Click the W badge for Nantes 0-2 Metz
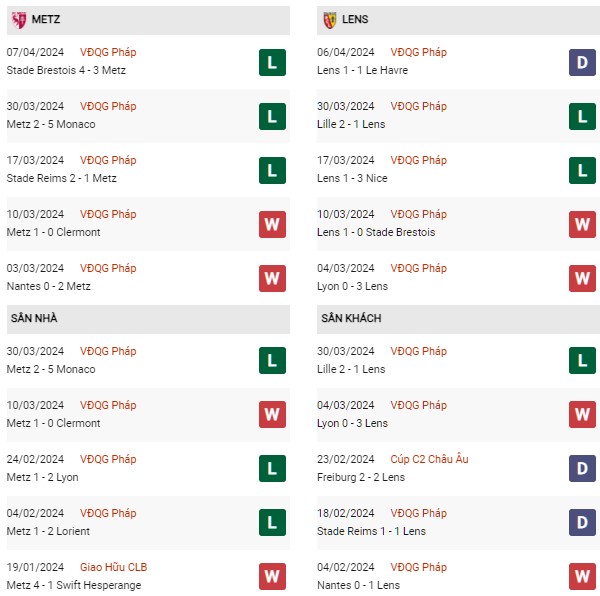 coord(272,278)
